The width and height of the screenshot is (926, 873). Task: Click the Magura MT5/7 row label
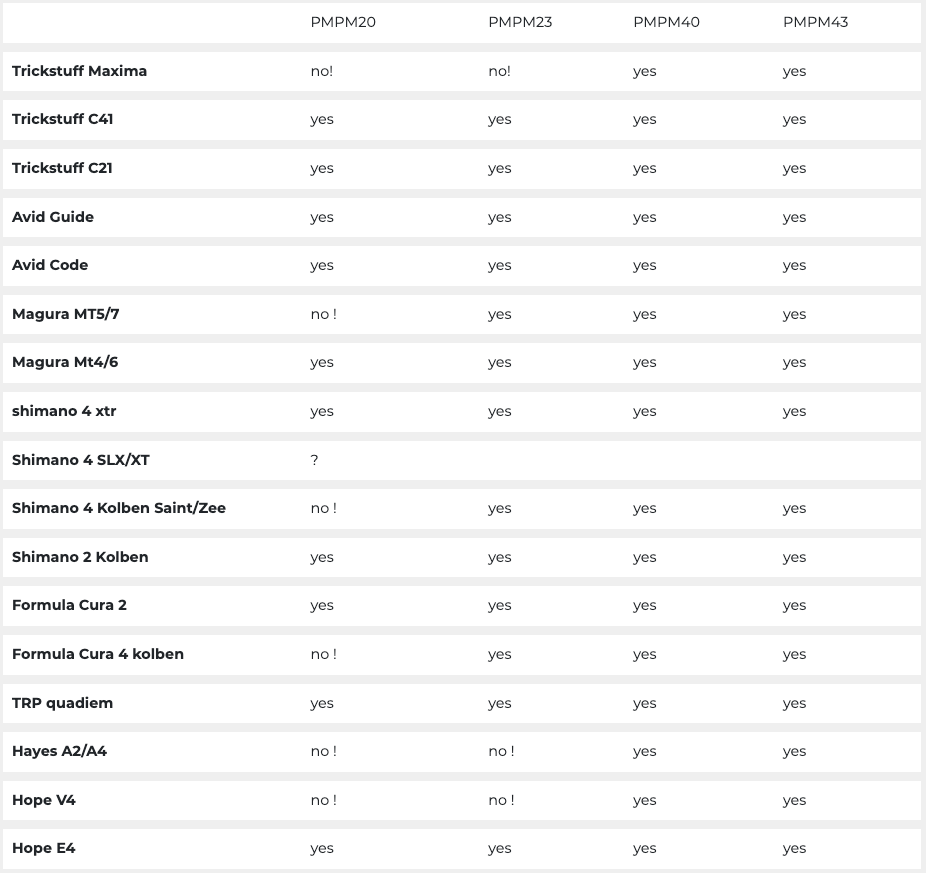[x=66, y=314]
